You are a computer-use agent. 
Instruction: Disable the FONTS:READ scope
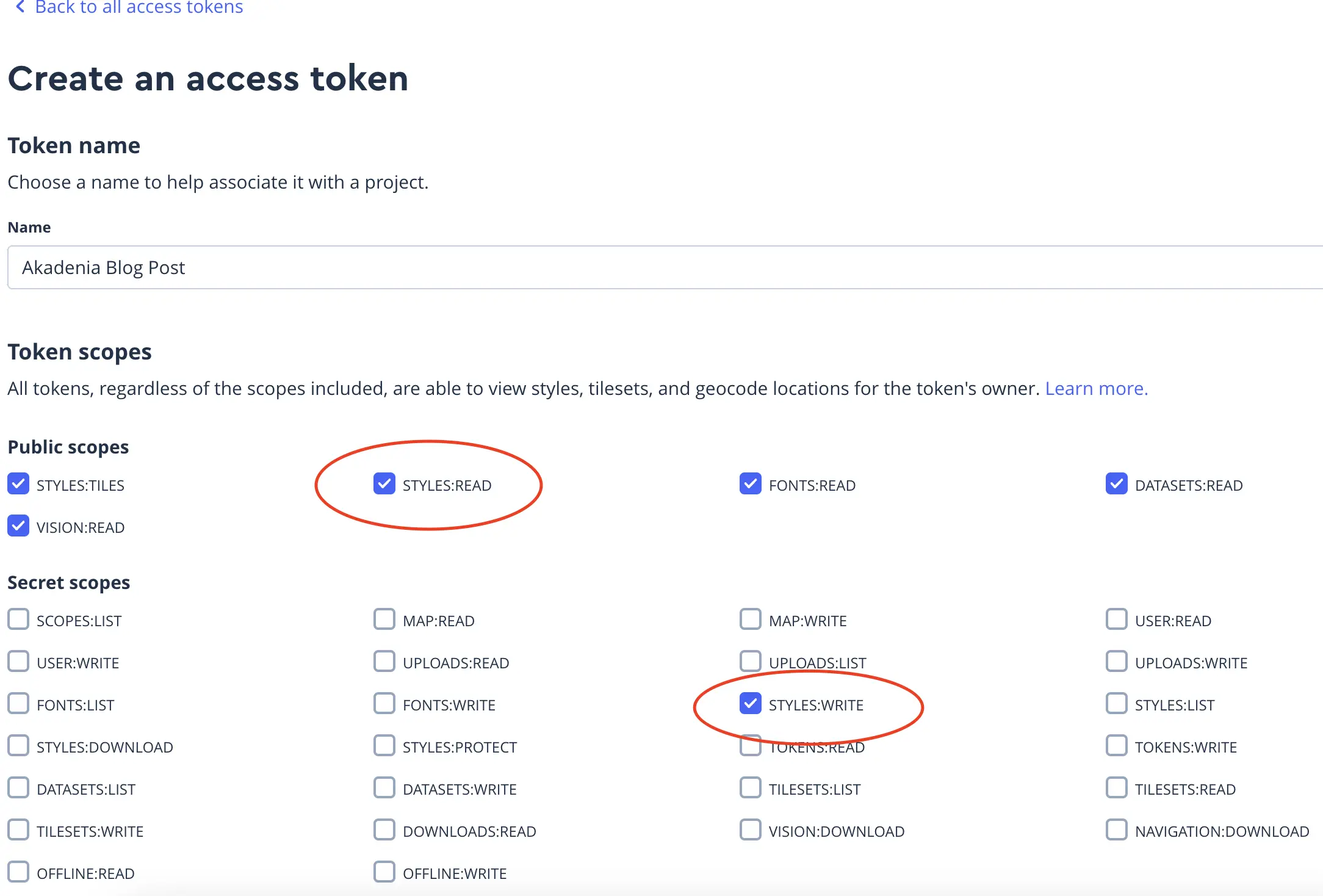(x=751, y=483)
